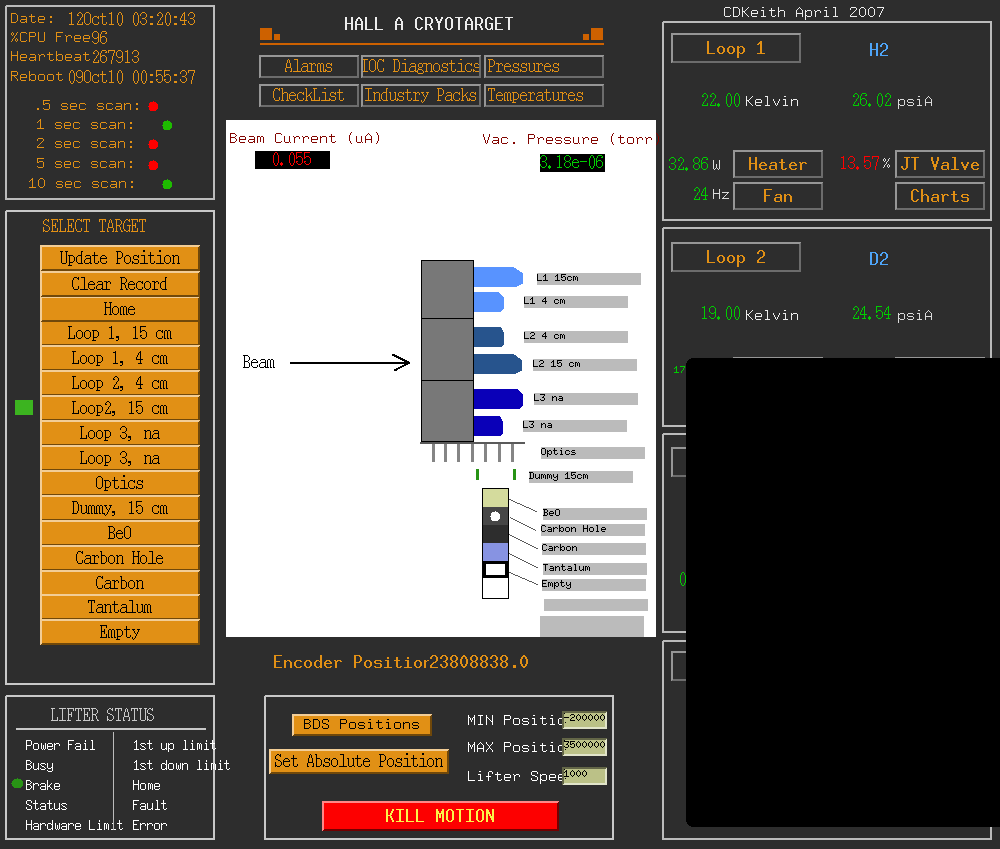Click the 10 sec scan green indicator
1000x849 pixels.
click(x=167, y=184)
